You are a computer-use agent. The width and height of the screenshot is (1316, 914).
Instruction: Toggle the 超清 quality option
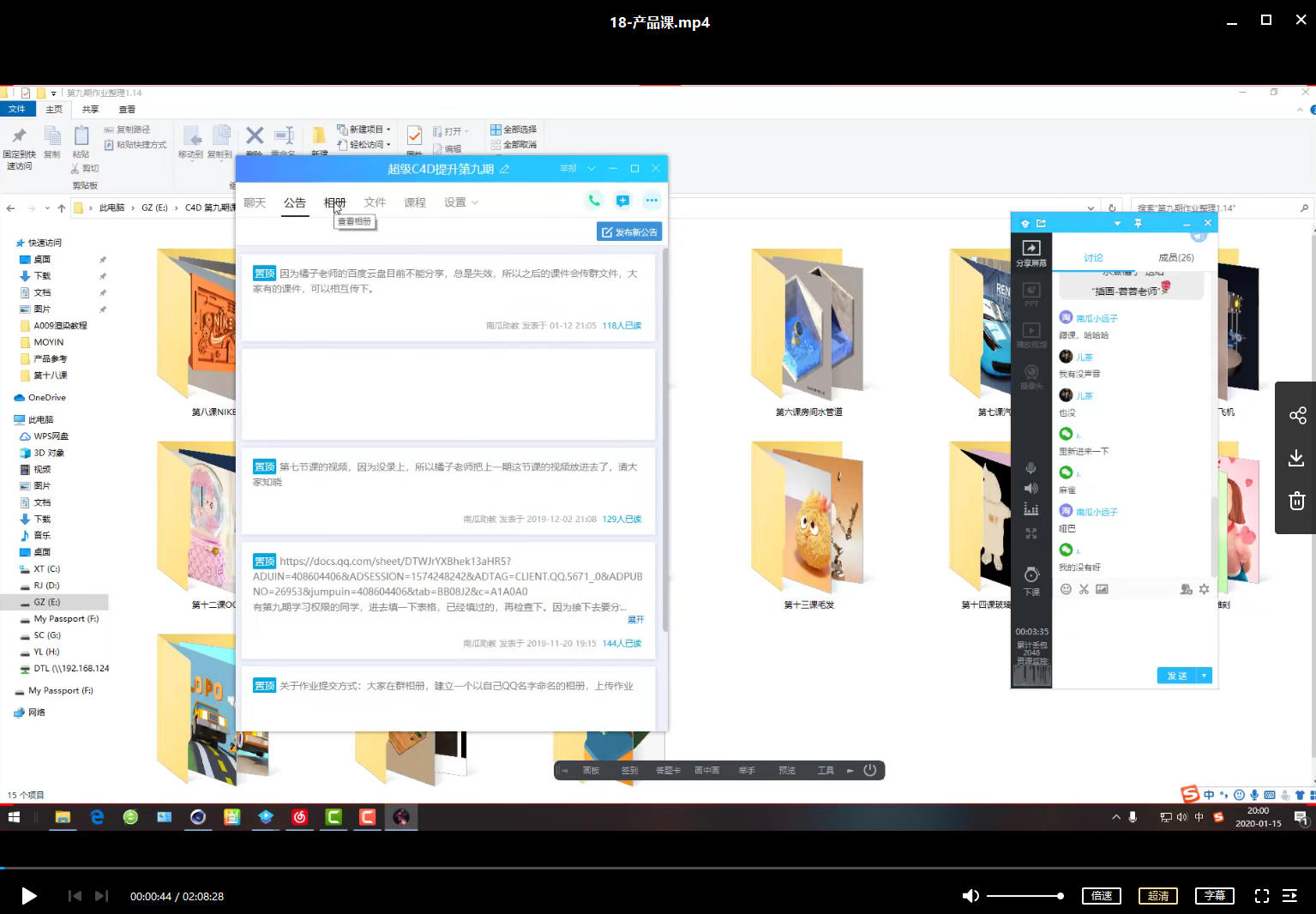tap(1157, 896)
